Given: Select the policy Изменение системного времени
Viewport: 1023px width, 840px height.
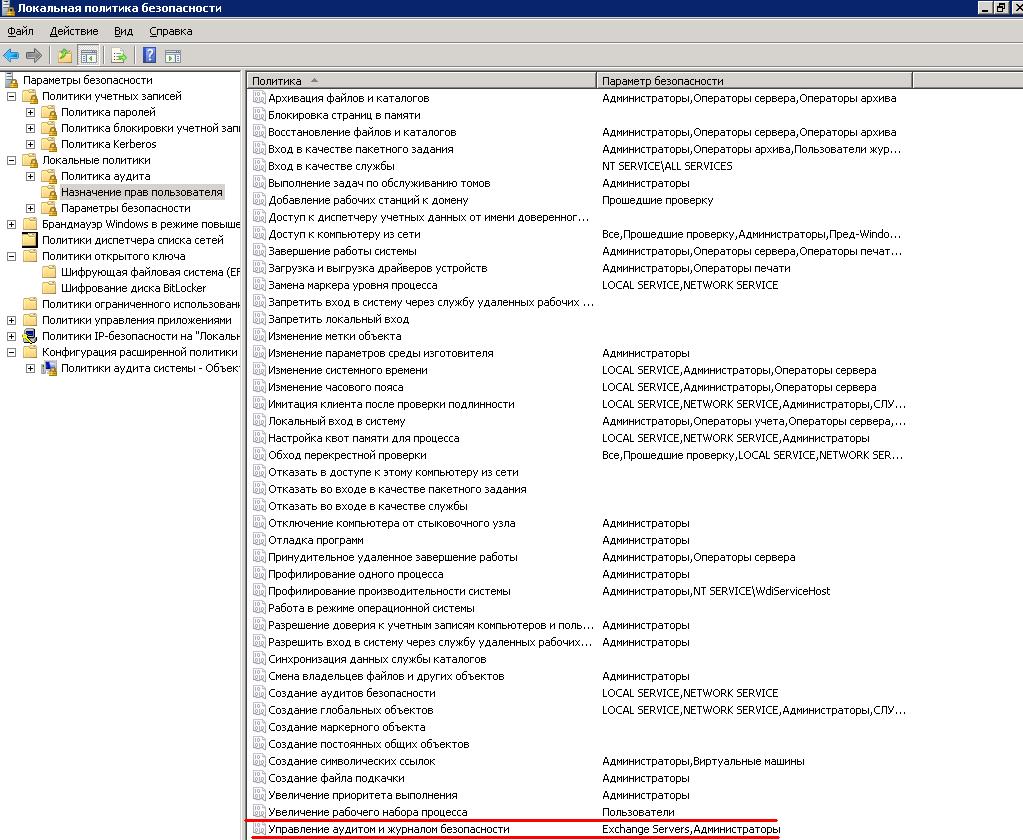Looking at the screenshot, I should pyautogui.click(x=348, y=370).
